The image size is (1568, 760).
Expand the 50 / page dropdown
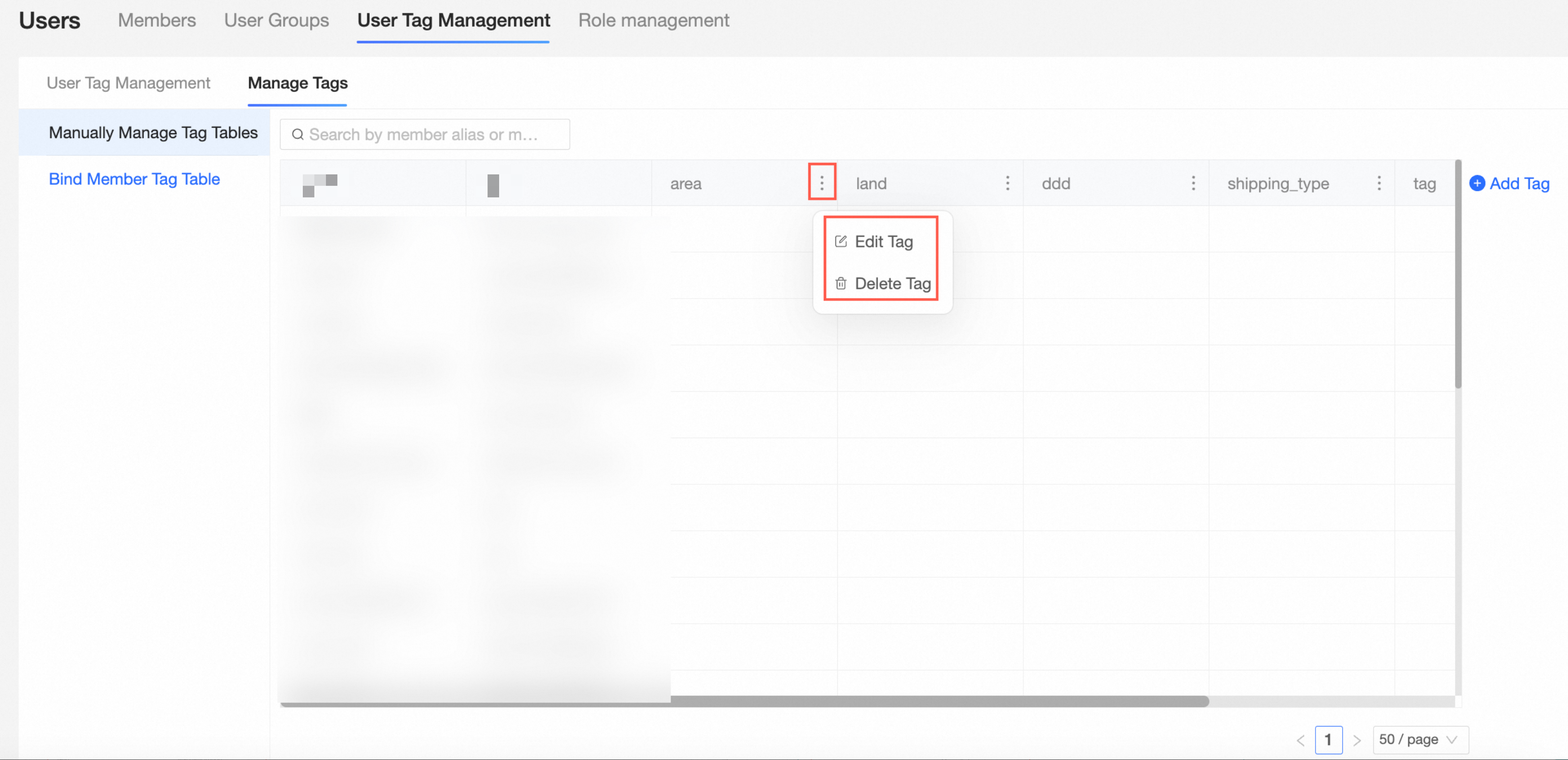pos(1420,740)
